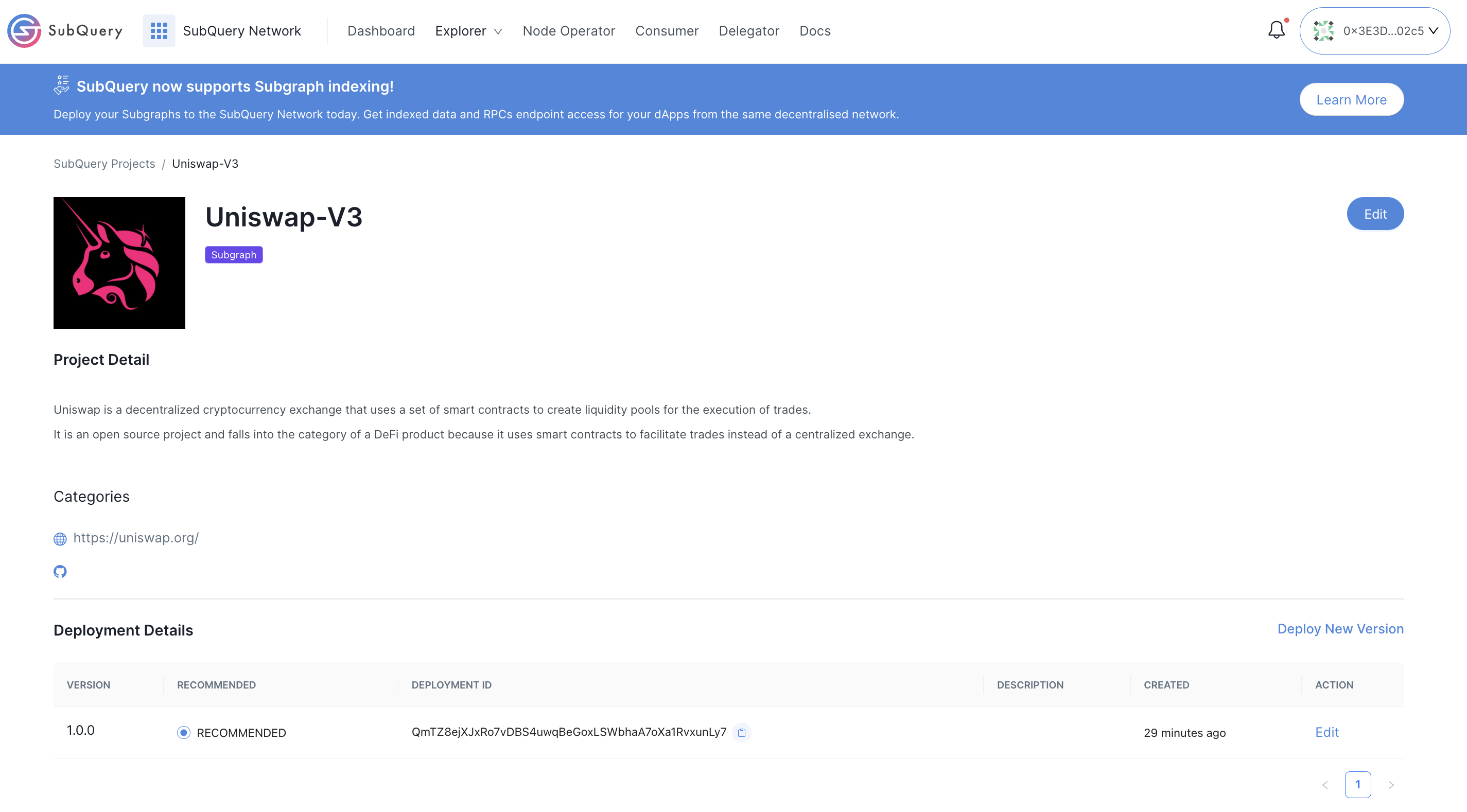Click the Edit button for Uniswap-V3
Screen dimensions: 1467x812
point(1375,213)
